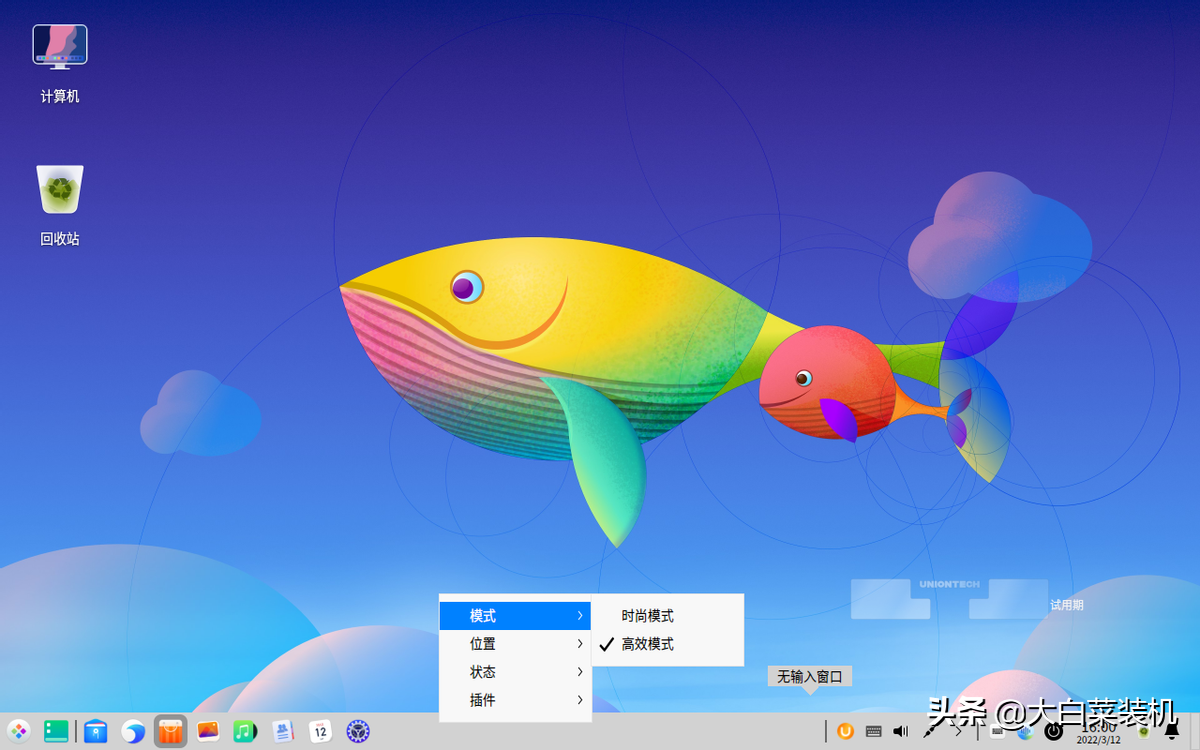Launch the blue file manager
Screen dimensions: 1200x750
tap(95, 732)
